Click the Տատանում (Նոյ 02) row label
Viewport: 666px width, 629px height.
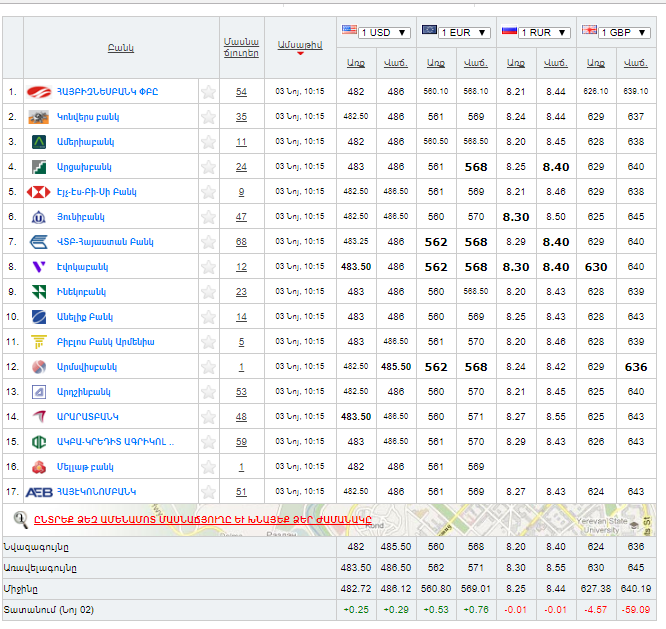tap(48, 610)
